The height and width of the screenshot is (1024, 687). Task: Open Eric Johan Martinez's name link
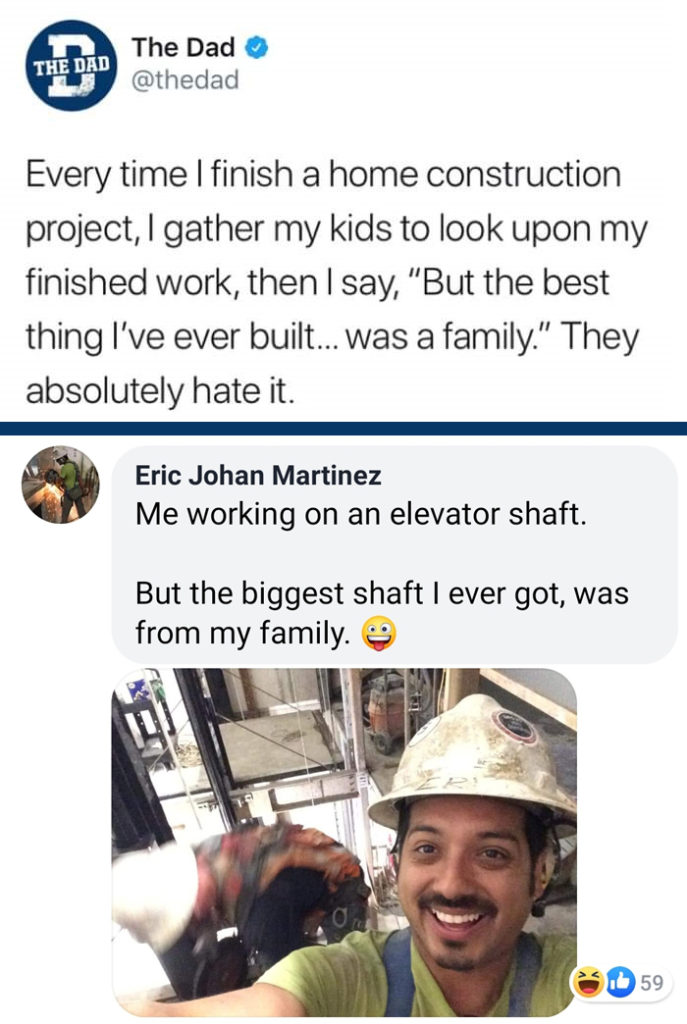click(258, 476)
